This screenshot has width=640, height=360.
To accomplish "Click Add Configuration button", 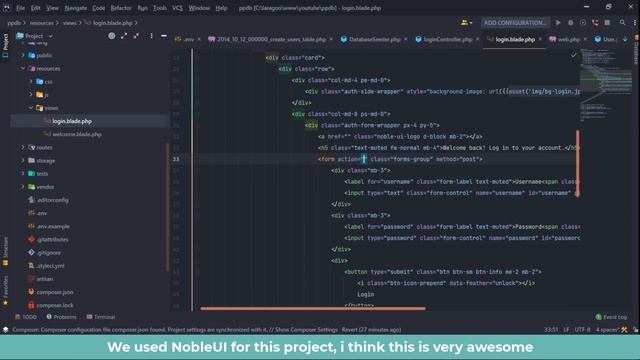I will [515, 23].
